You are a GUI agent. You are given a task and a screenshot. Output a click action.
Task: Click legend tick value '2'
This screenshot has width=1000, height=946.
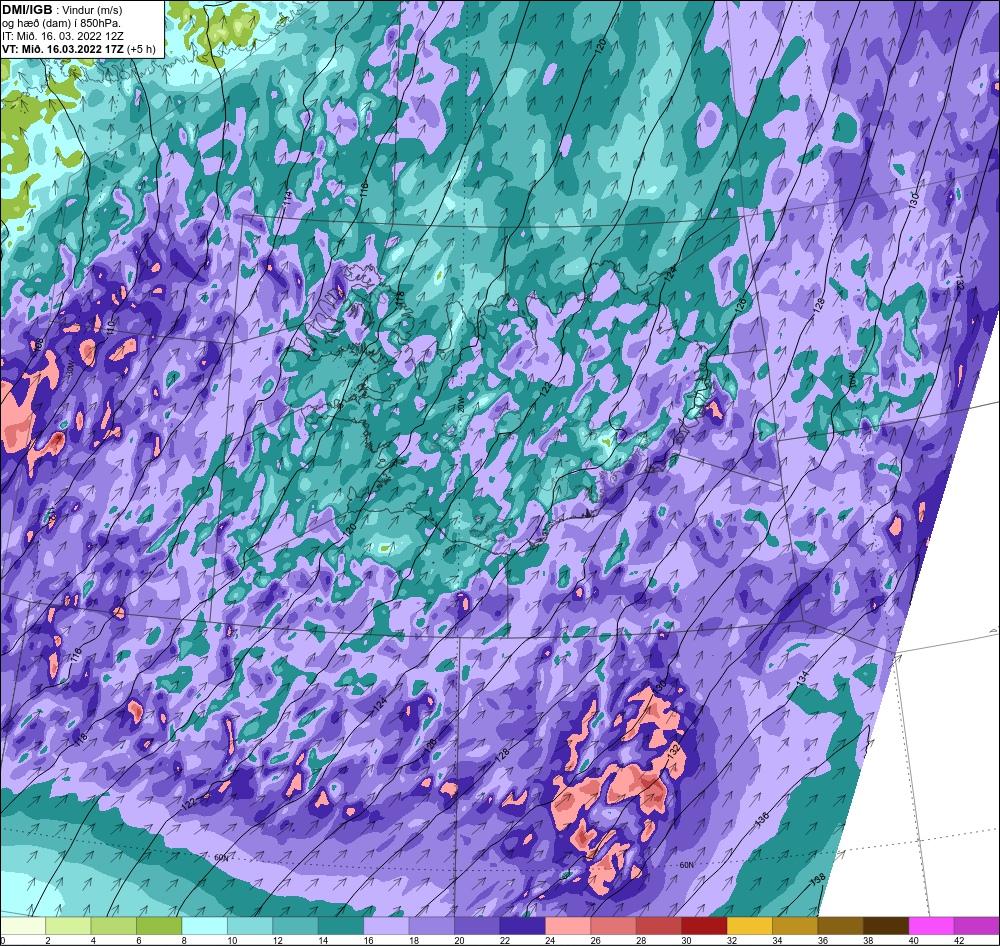click(47, 940)
